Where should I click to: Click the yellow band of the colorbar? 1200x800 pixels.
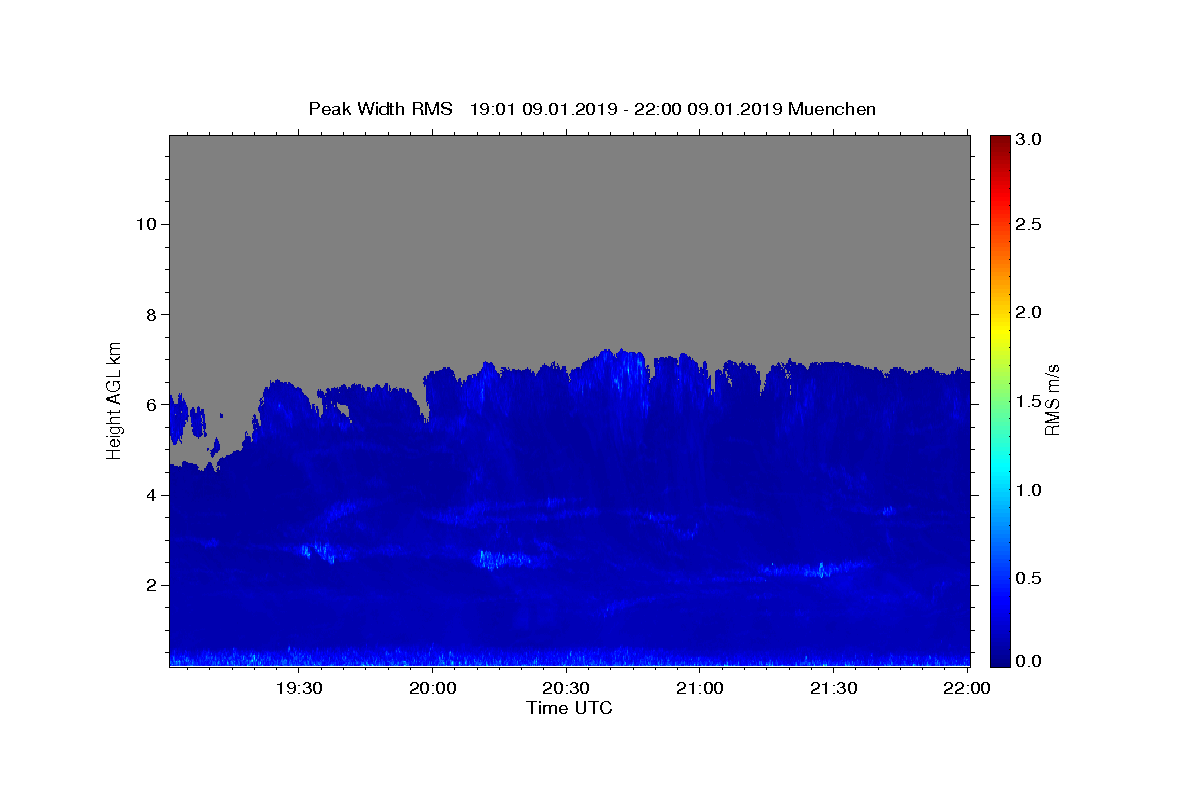(x=1000, y=330)
